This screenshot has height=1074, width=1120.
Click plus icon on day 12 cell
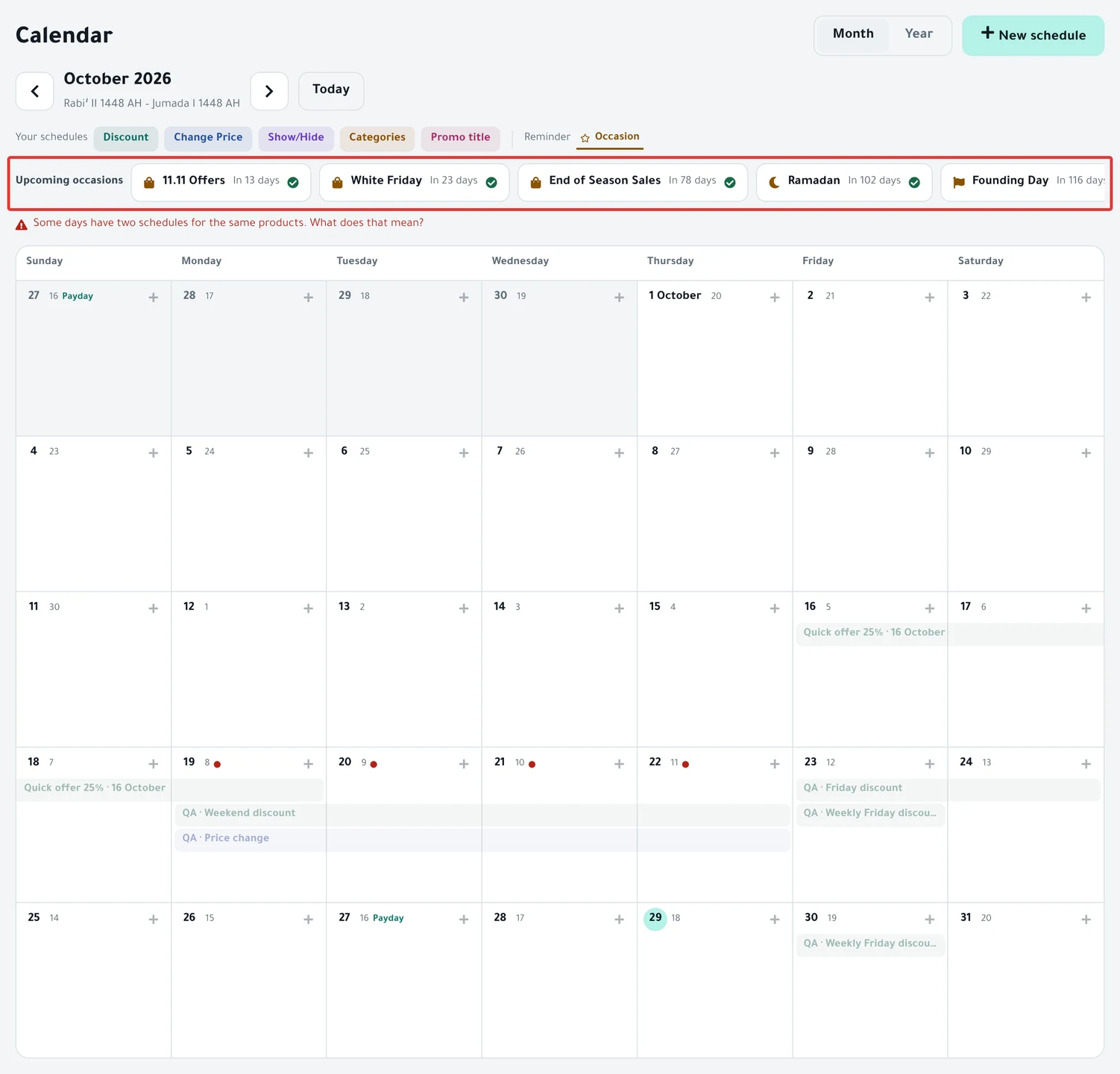[x=308, y=609]
